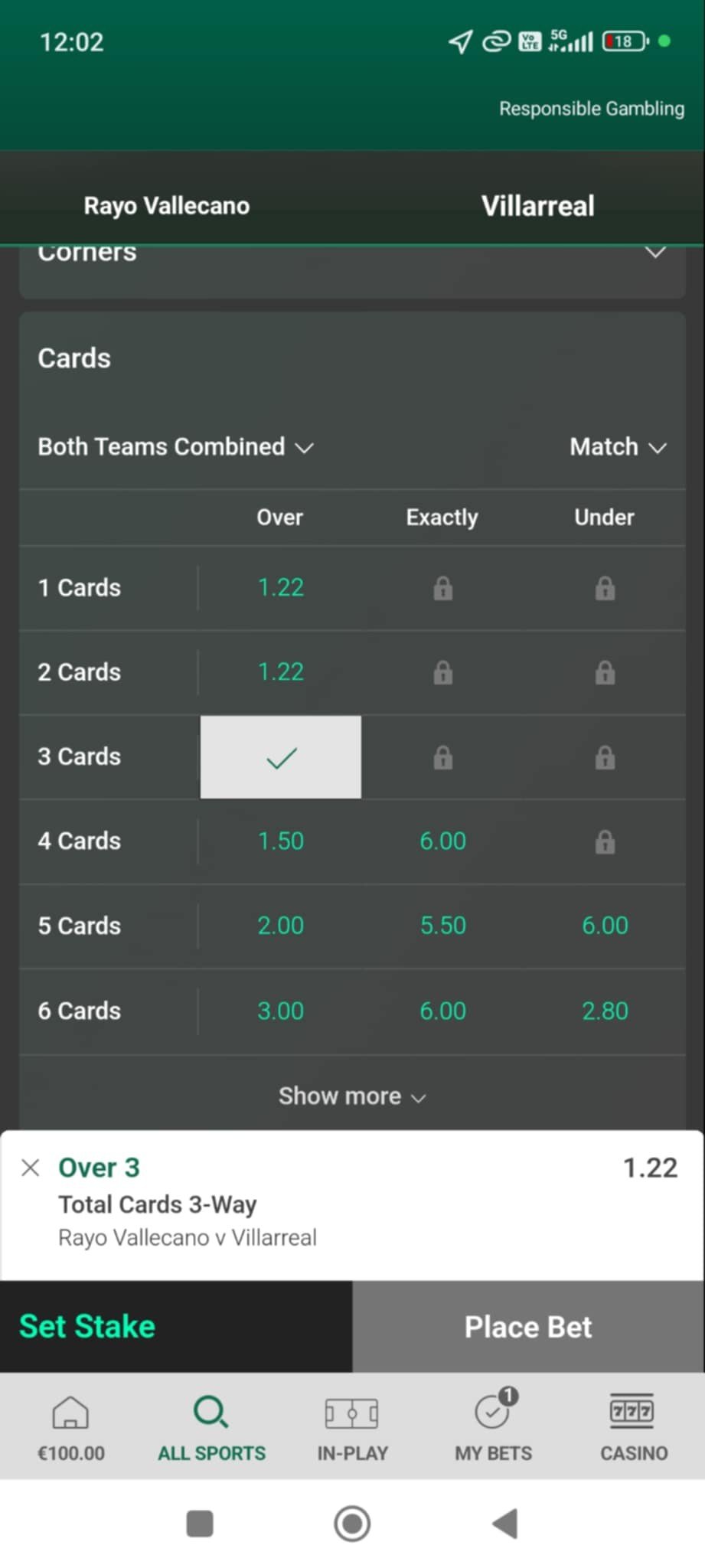Select the Villarreal team header tab
Viewport: 705px width, 1568px height.
click(537, 205)
